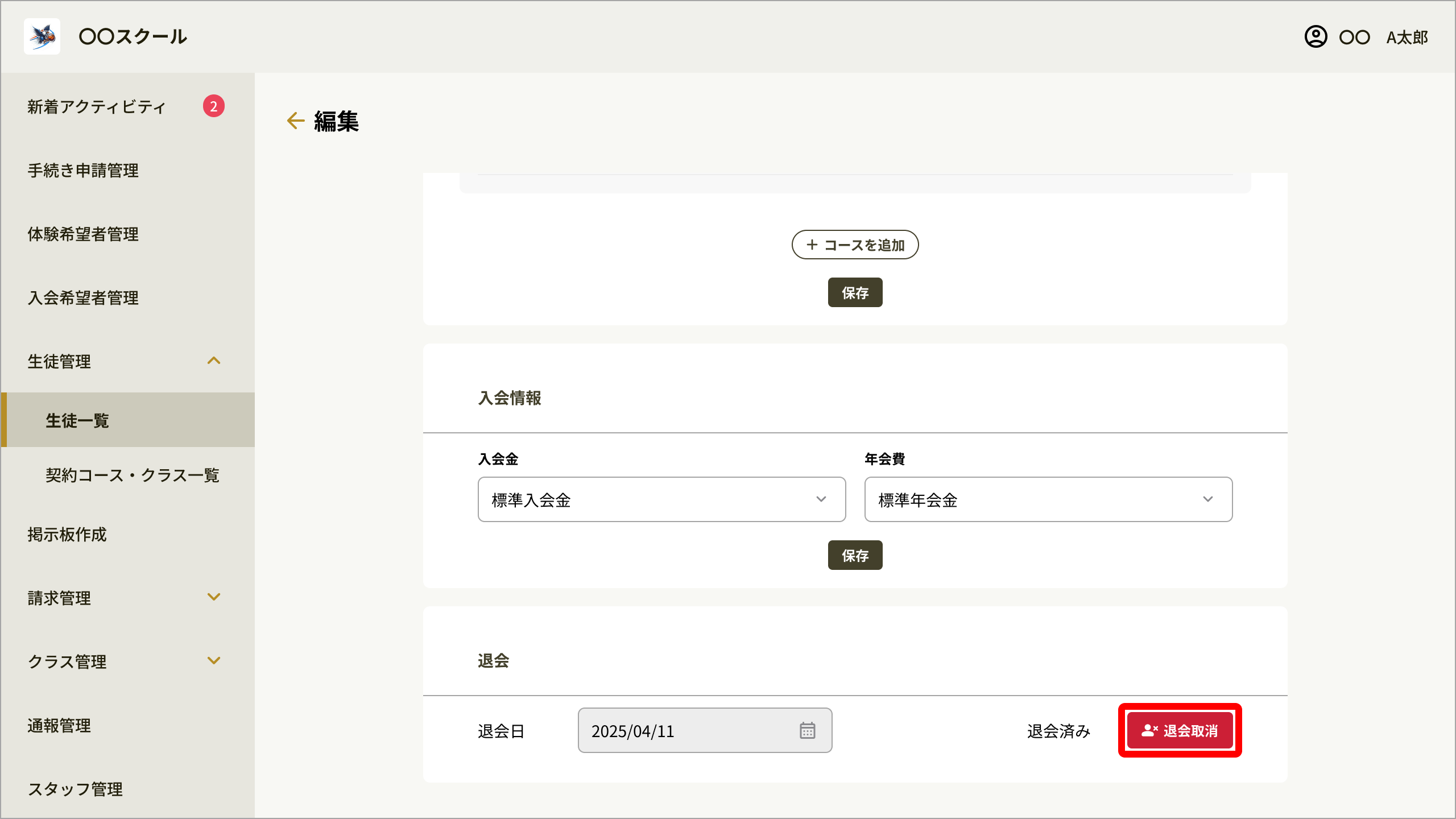Select 生徒一覧 in sidebar
The image size is (1456, 819).
(x=128, y=420)
